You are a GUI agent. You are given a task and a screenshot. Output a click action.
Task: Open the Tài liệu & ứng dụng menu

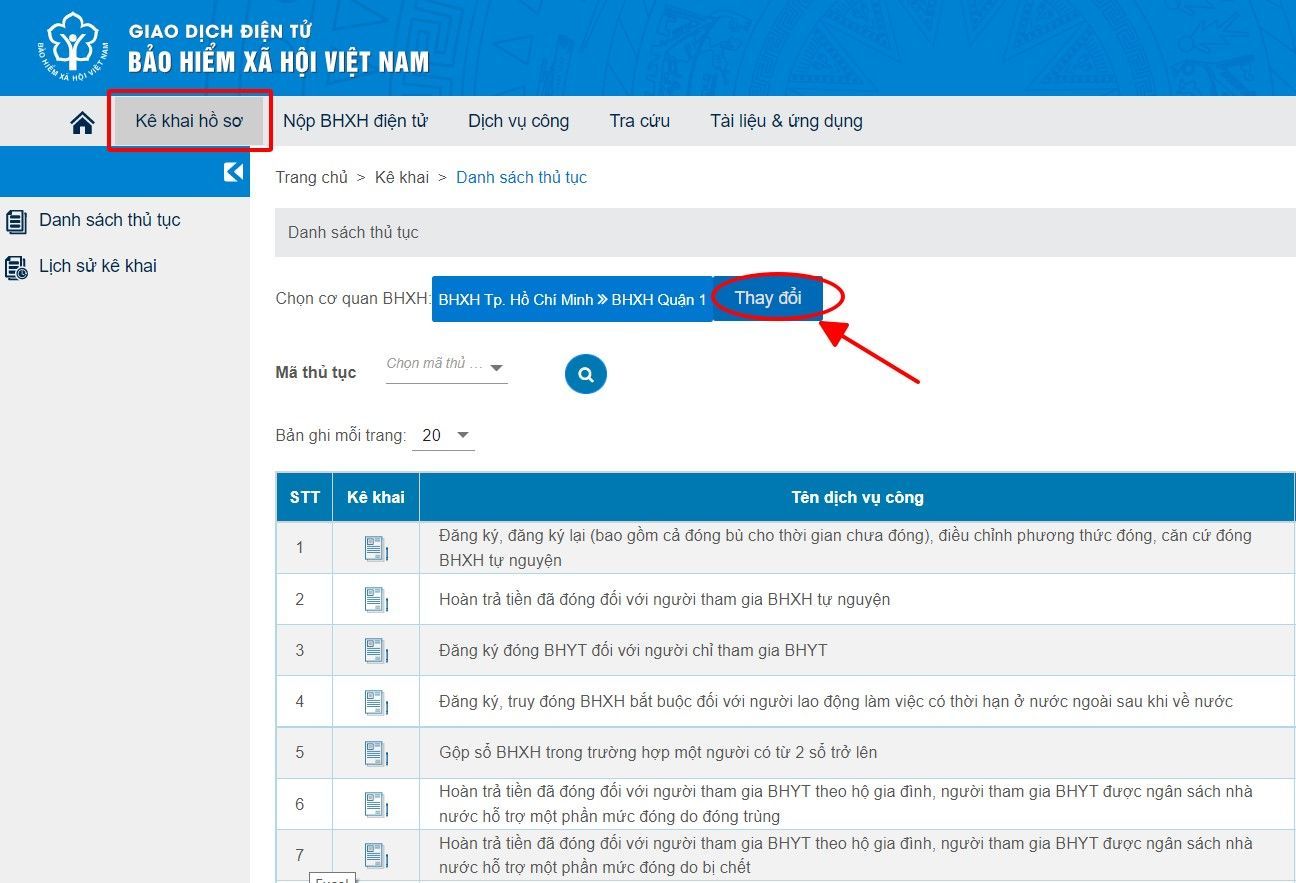[x=786, y=121]
